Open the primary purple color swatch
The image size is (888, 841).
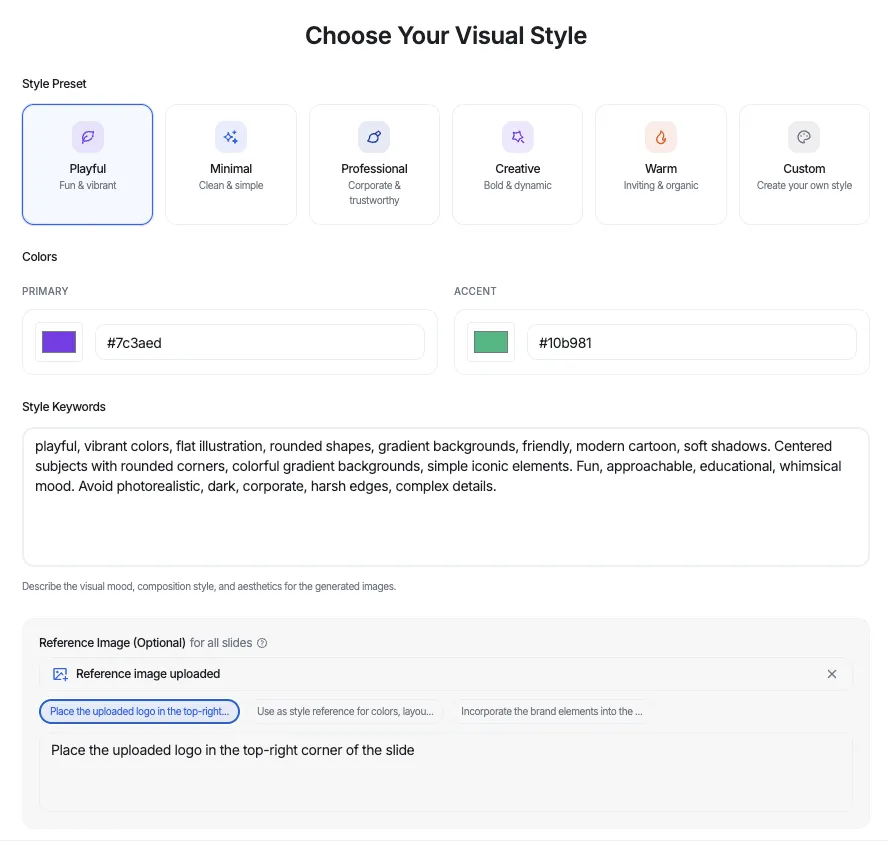tap(58, 342)
